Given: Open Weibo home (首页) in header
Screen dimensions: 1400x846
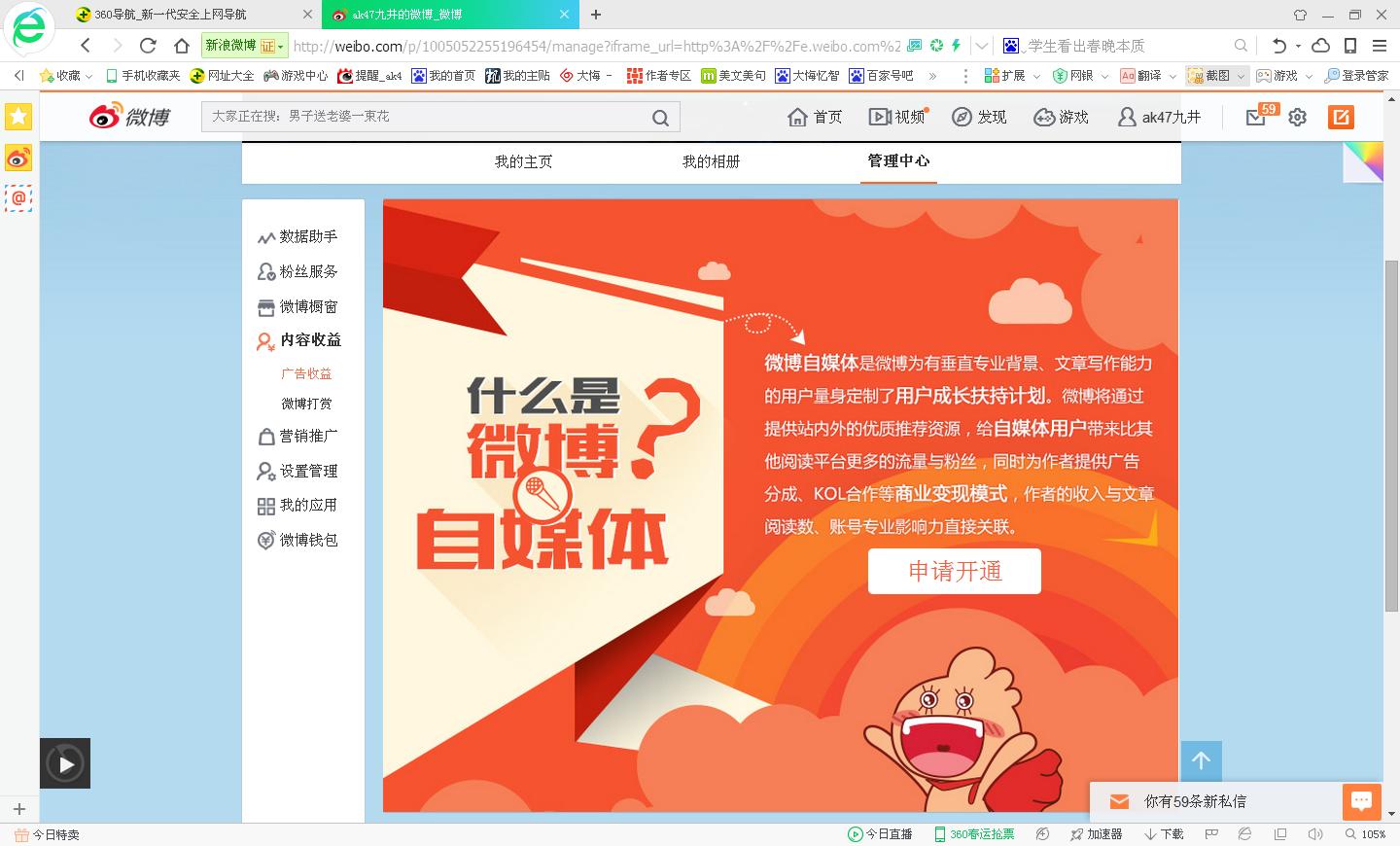Looking at the screenshot, I should [x=815, y=117].
